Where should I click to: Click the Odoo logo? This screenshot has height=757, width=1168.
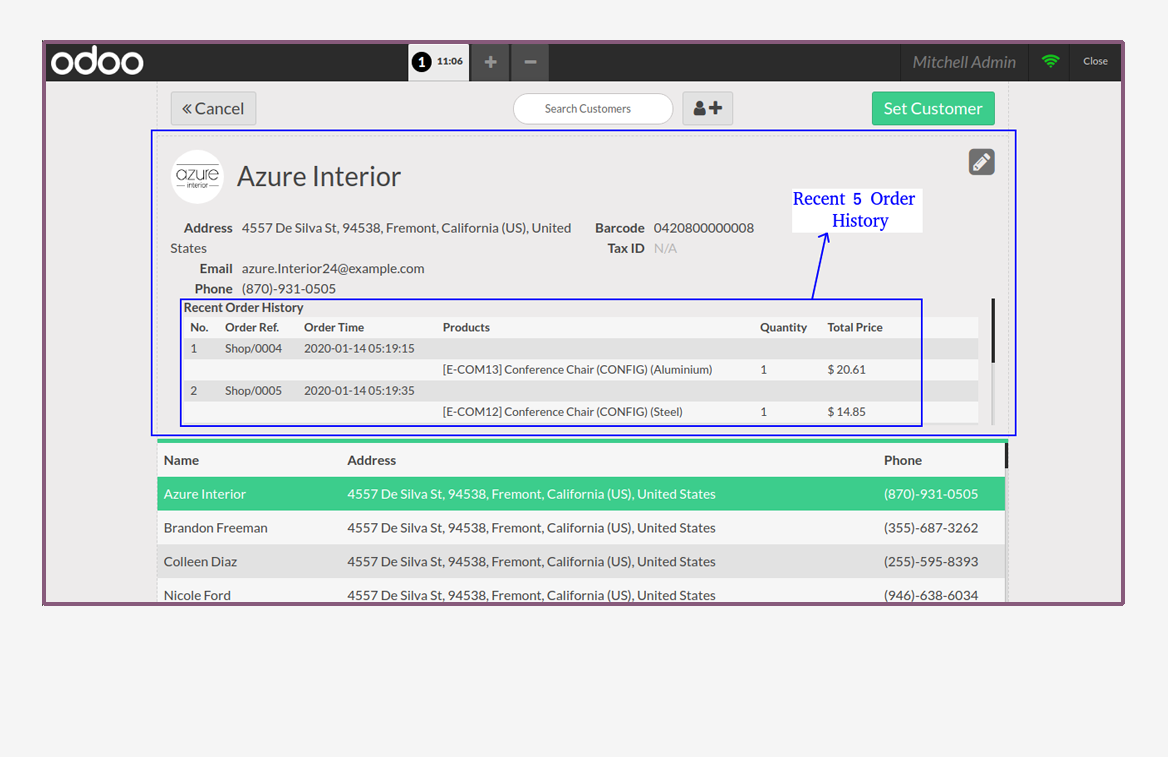coord(97,61)
